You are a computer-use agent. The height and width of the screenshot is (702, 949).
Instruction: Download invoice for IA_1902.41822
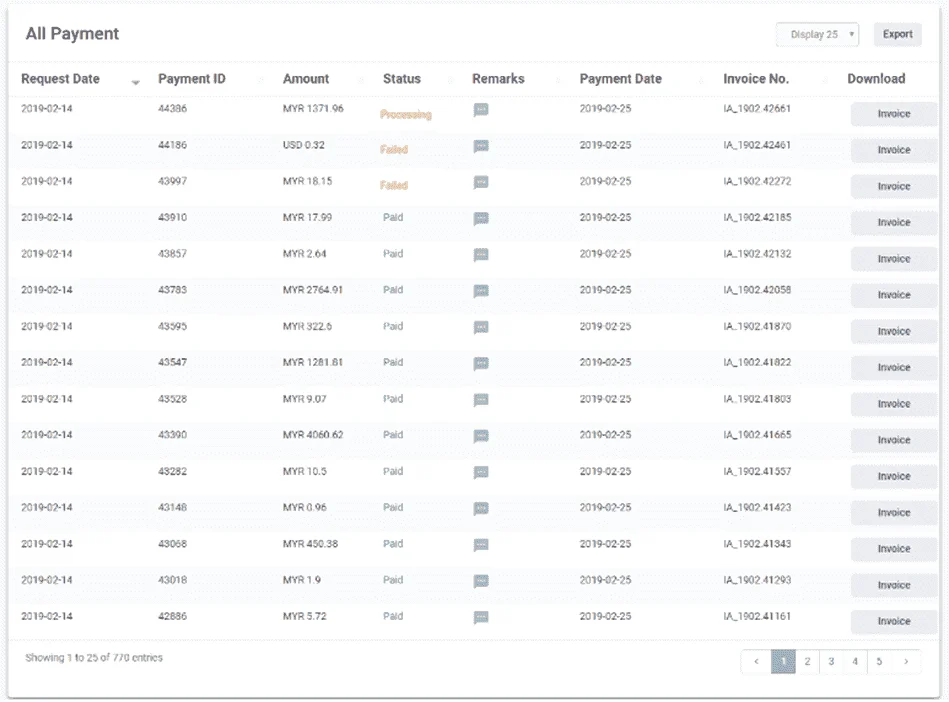click(893, 367)
